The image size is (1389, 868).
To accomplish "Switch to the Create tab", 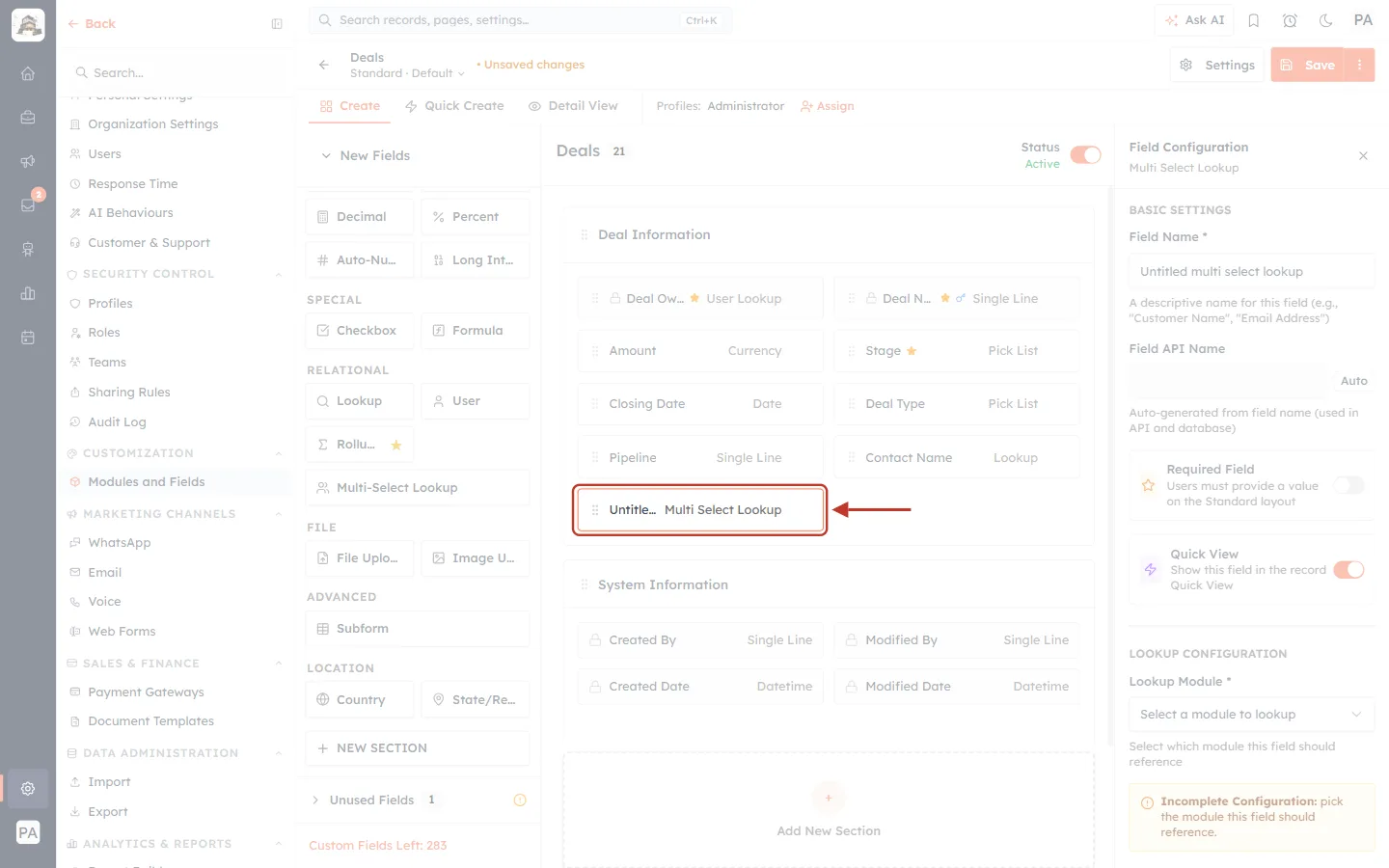I will click(x=350, y=106).
